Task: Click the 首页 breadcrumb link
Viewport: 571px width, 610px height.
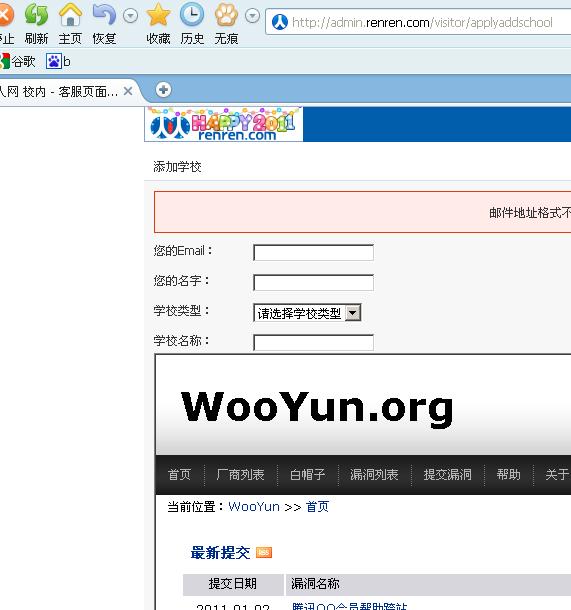Action: coord(317,507)
